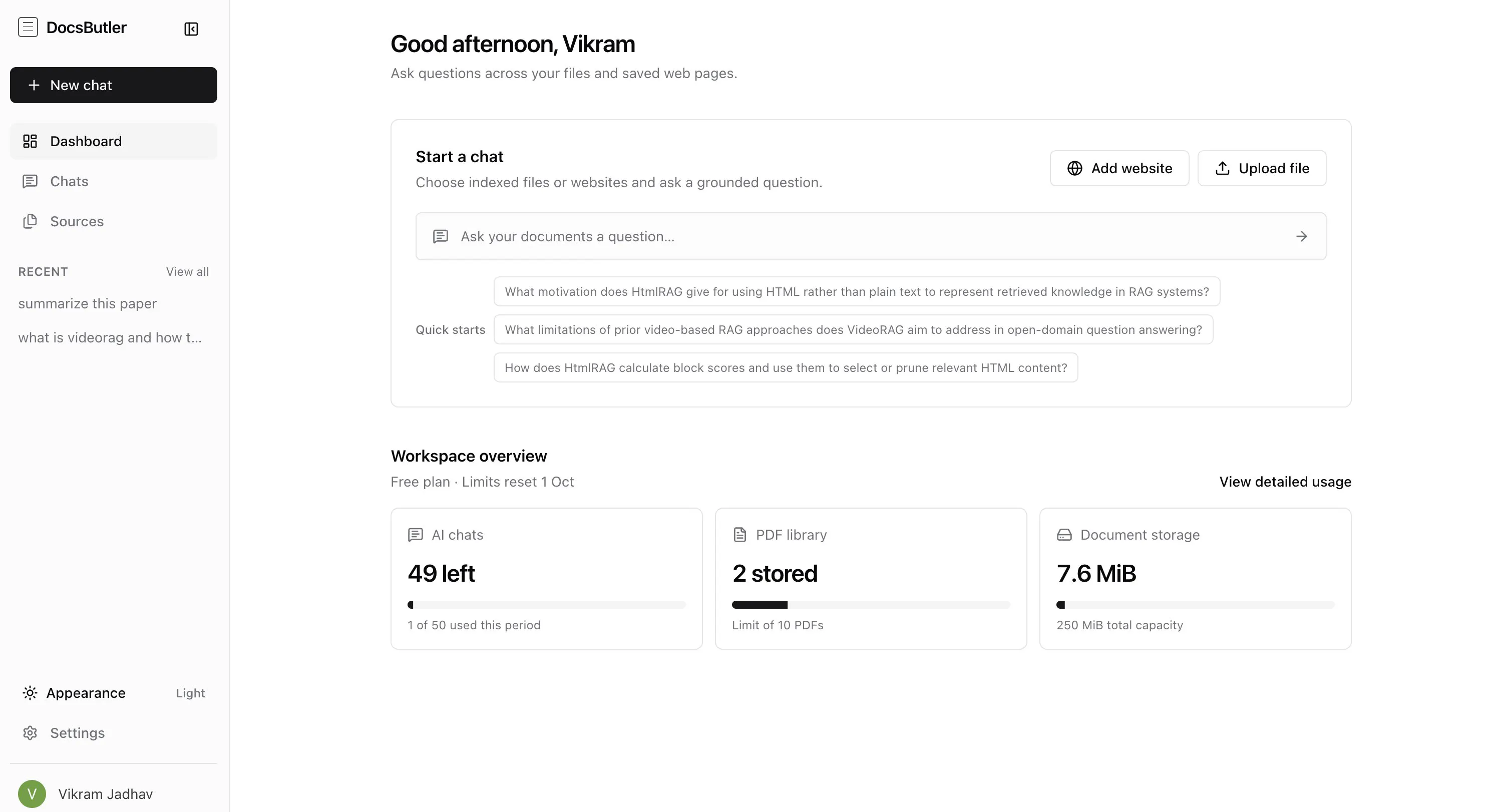The width and height of the screenshot is (1509, 812).
Task: Collapse the sidebar with the panel icon
Action: coord(191,29)
